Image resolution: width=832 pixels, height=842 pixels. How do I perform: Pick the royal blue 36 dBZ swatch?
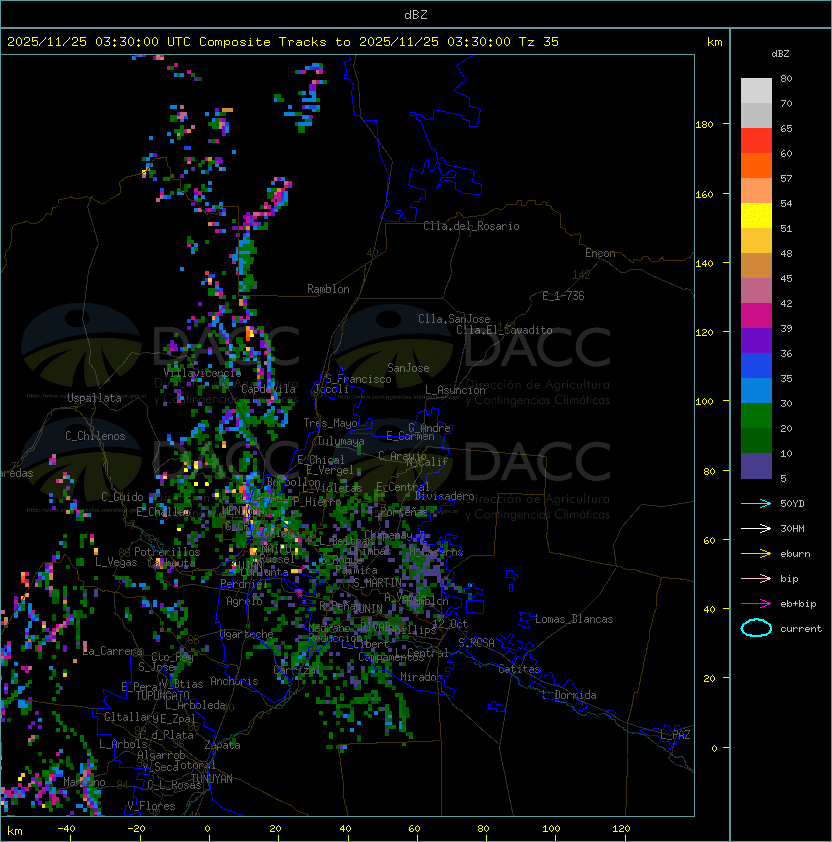(756, 366)
